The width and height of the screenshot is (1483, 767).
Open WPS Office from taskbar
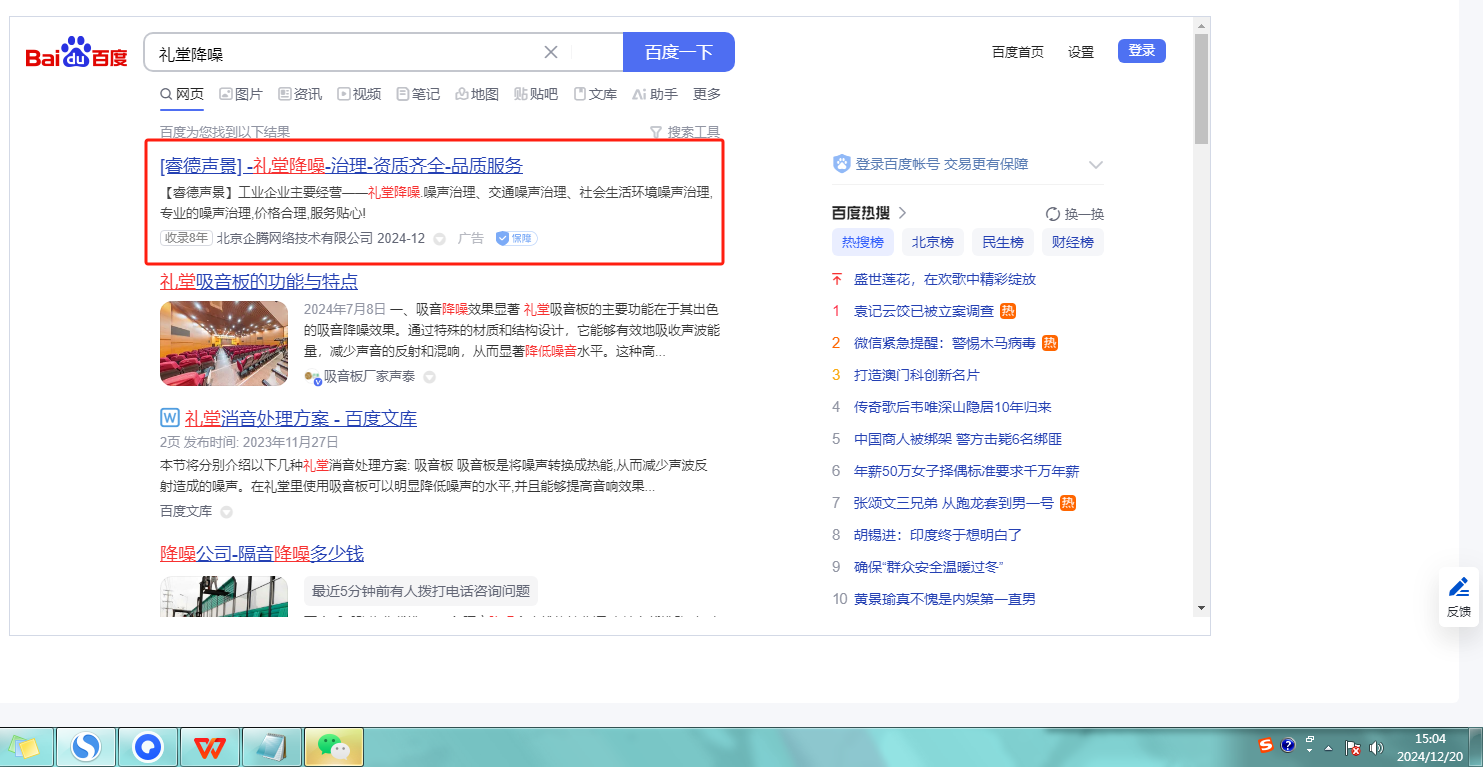coord(210,747)
